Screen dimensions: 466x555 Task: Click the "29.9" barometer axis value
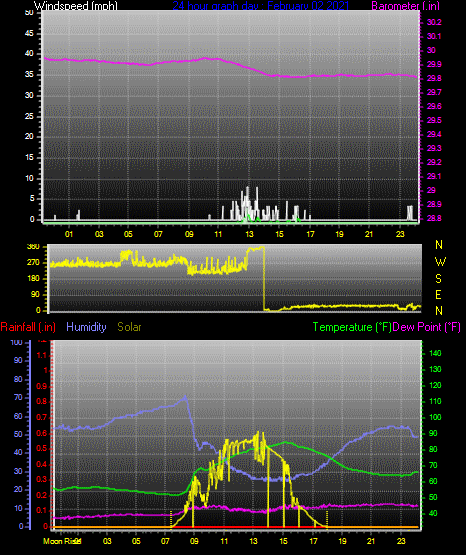tap(434, 64)
